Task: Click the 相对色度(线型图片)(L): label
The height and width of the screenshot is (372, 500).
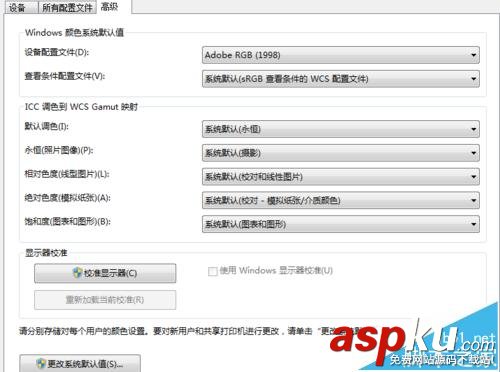Action: coord(67,174)
